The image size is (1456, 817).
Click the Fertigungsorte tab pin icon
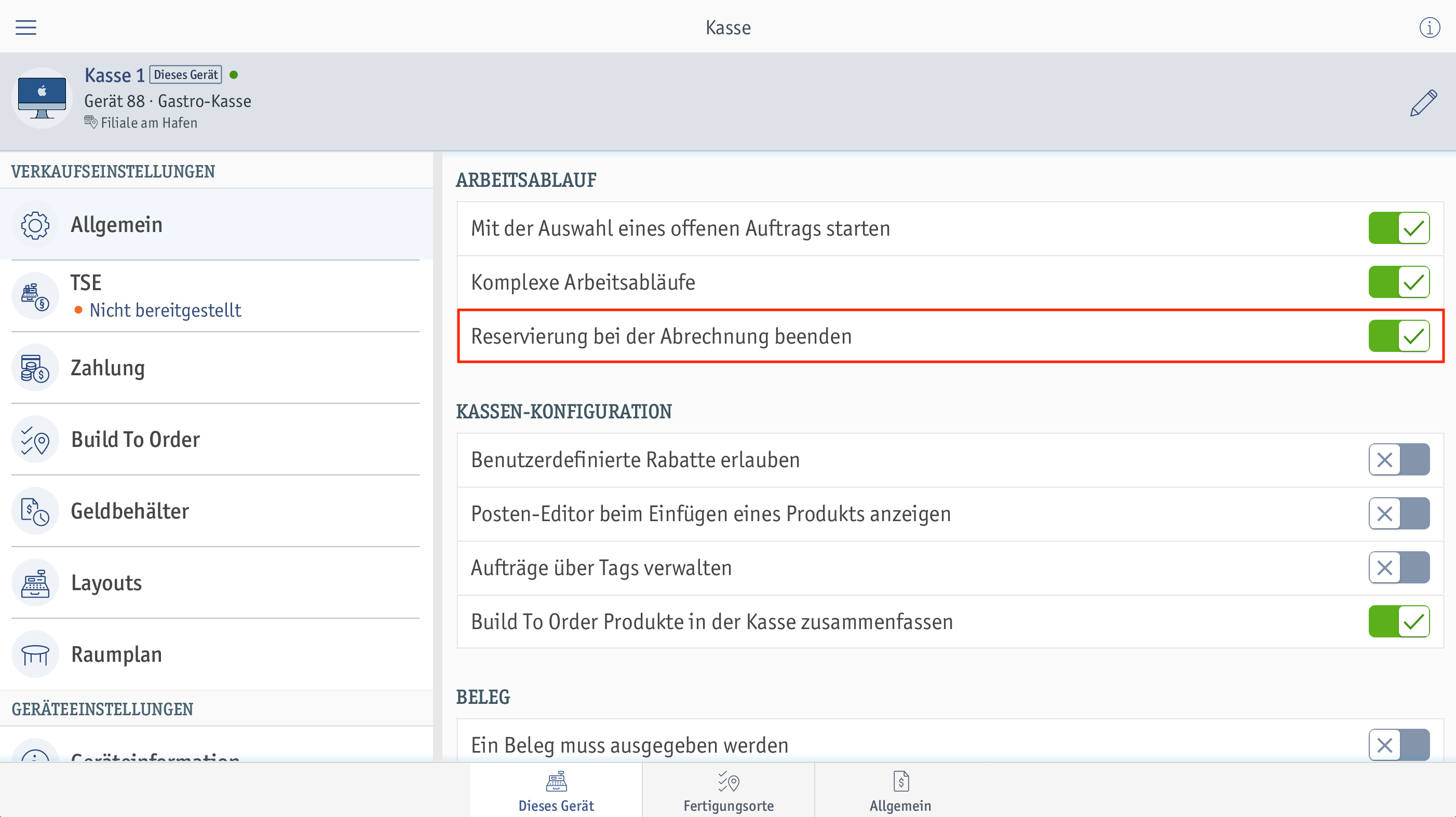point(729,782)
